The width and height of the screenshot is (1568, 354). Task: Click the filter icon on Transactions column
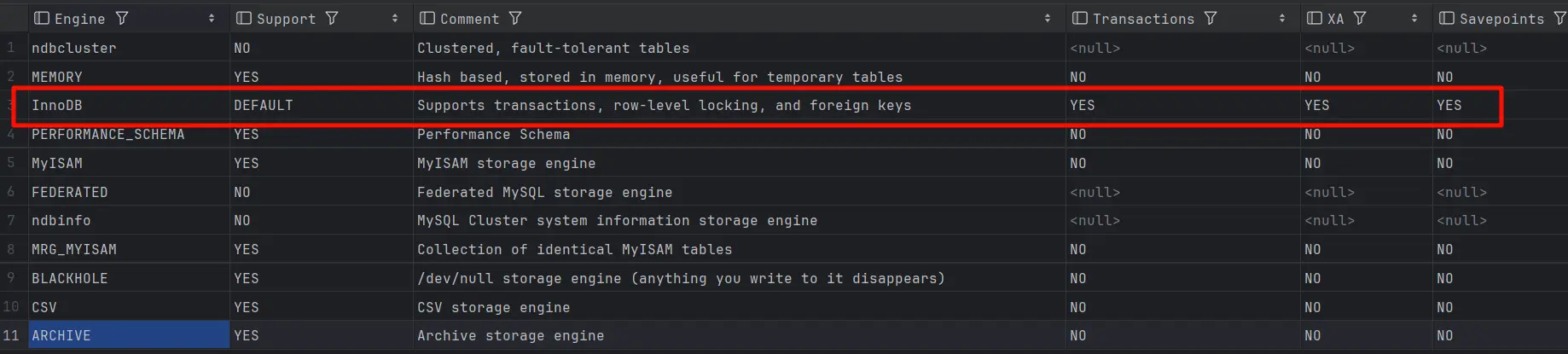click(x=1211, y=18)
